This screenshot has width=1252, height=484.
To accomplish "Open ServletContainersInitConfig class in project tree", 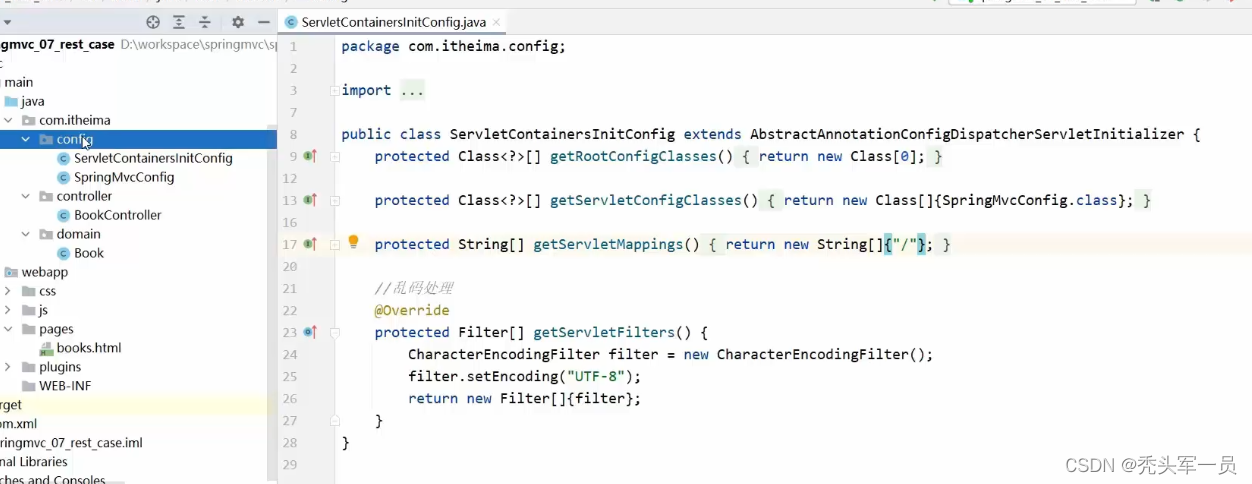I will (153, 158).
